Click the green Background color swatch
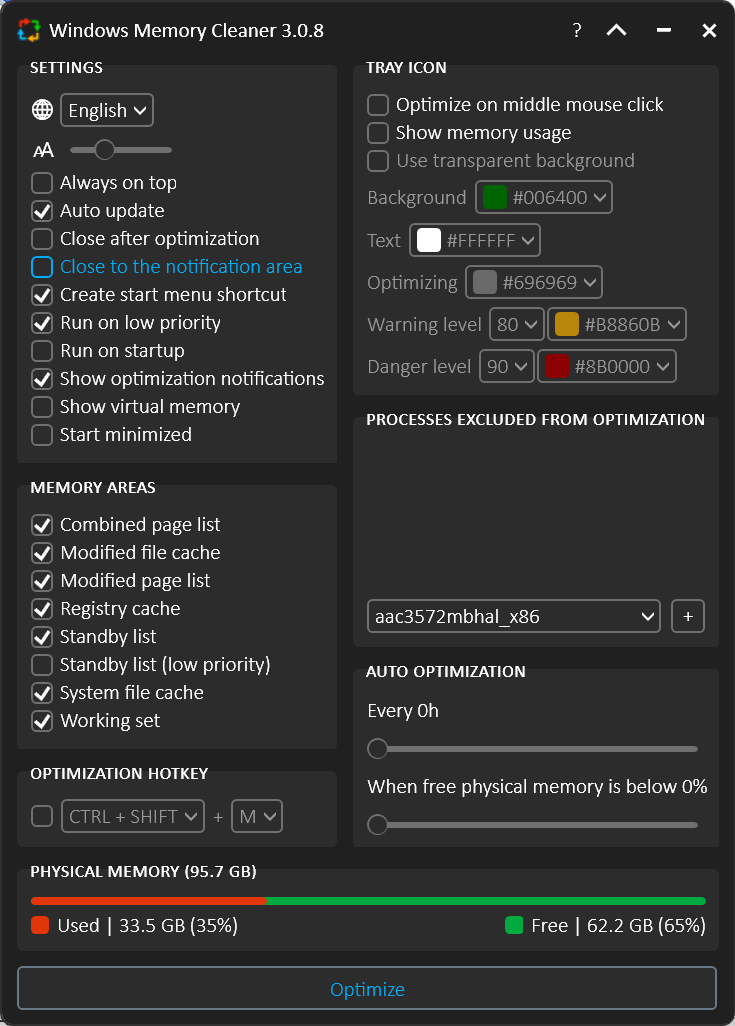Viewport: 735px width, 1026px height. (x=494, y=197)
